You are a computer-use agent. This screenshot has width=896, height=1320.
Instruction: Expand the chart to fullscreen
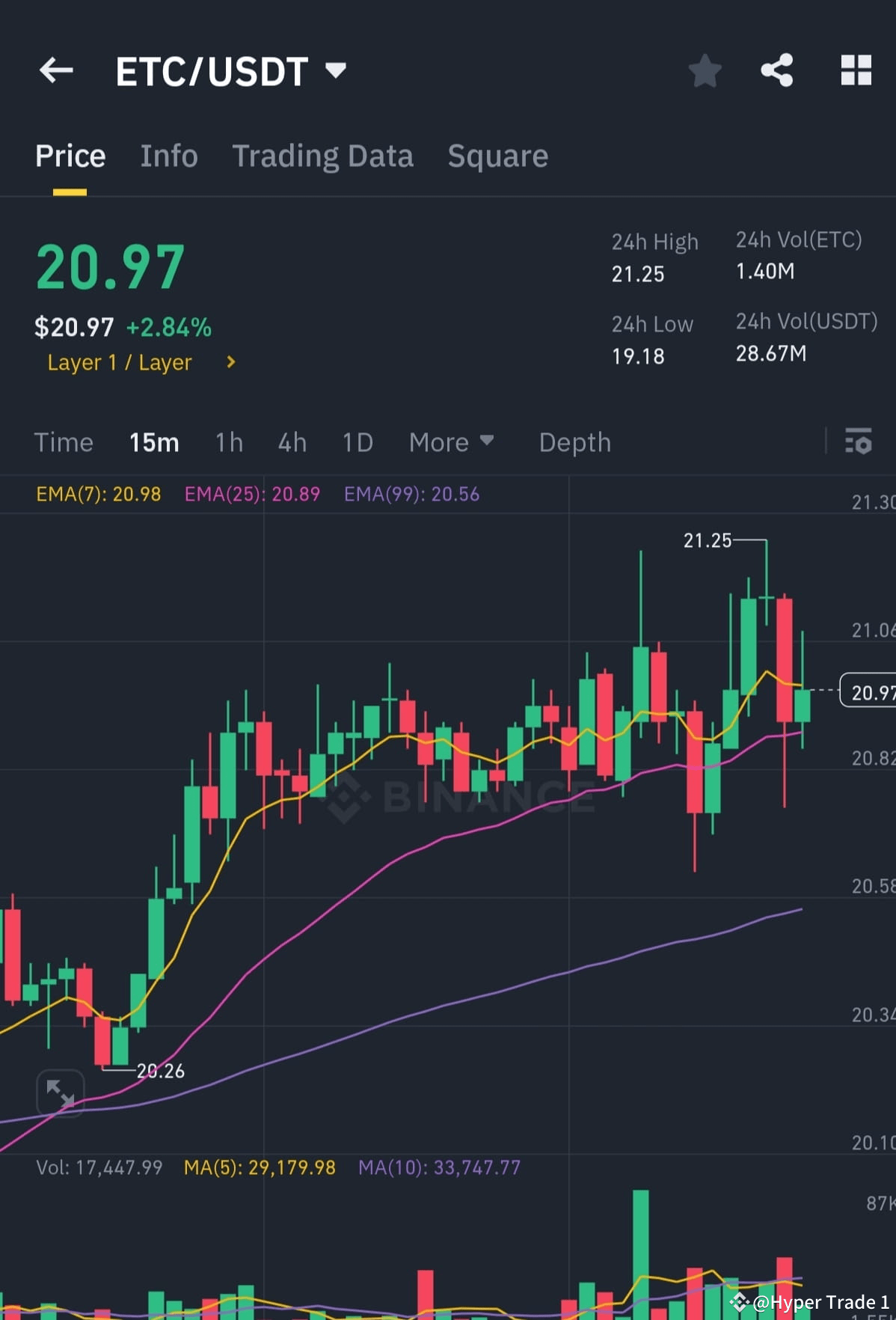click(60, 1093)
